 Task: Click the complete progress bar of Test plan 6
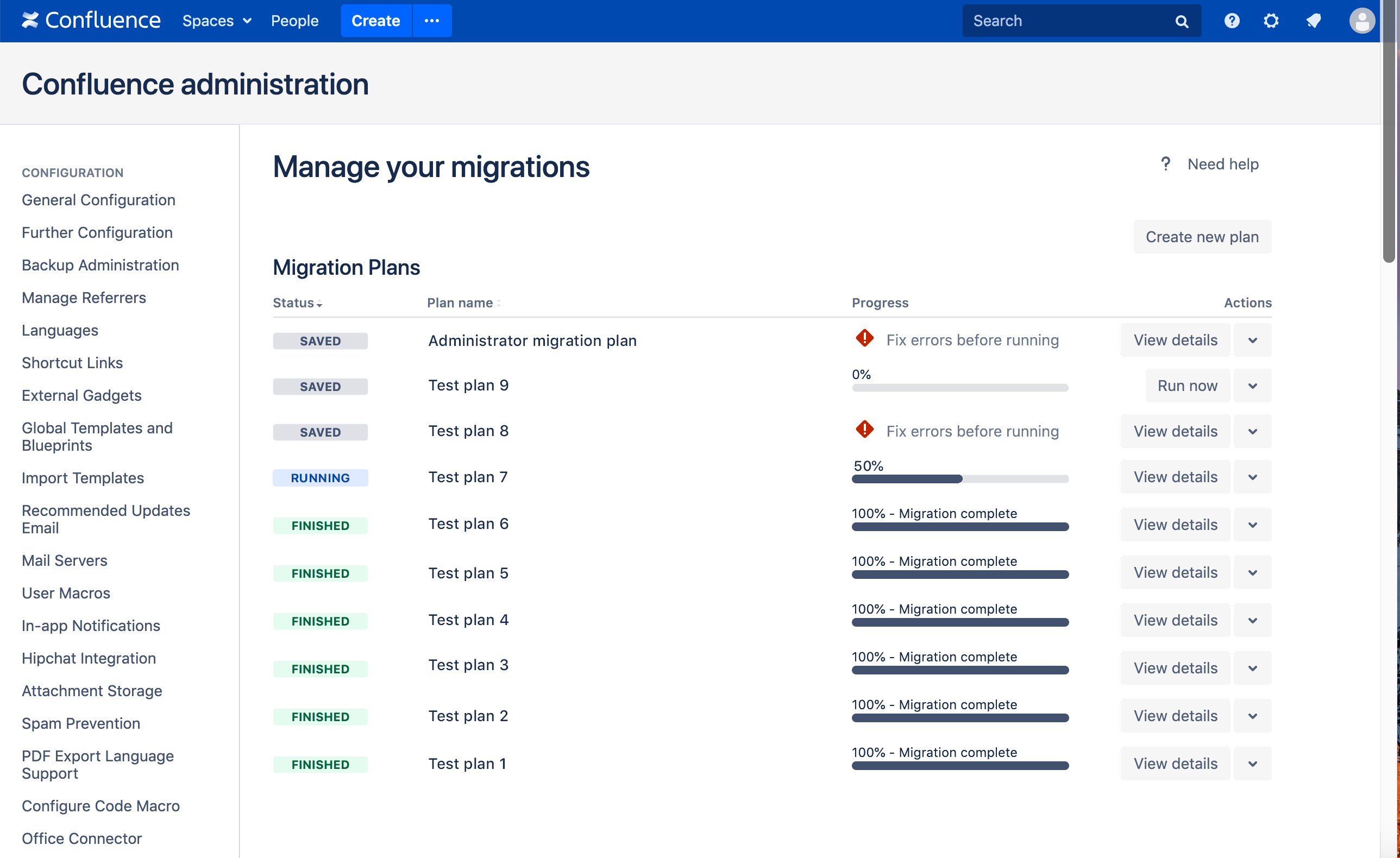click(x=959, y=527)
